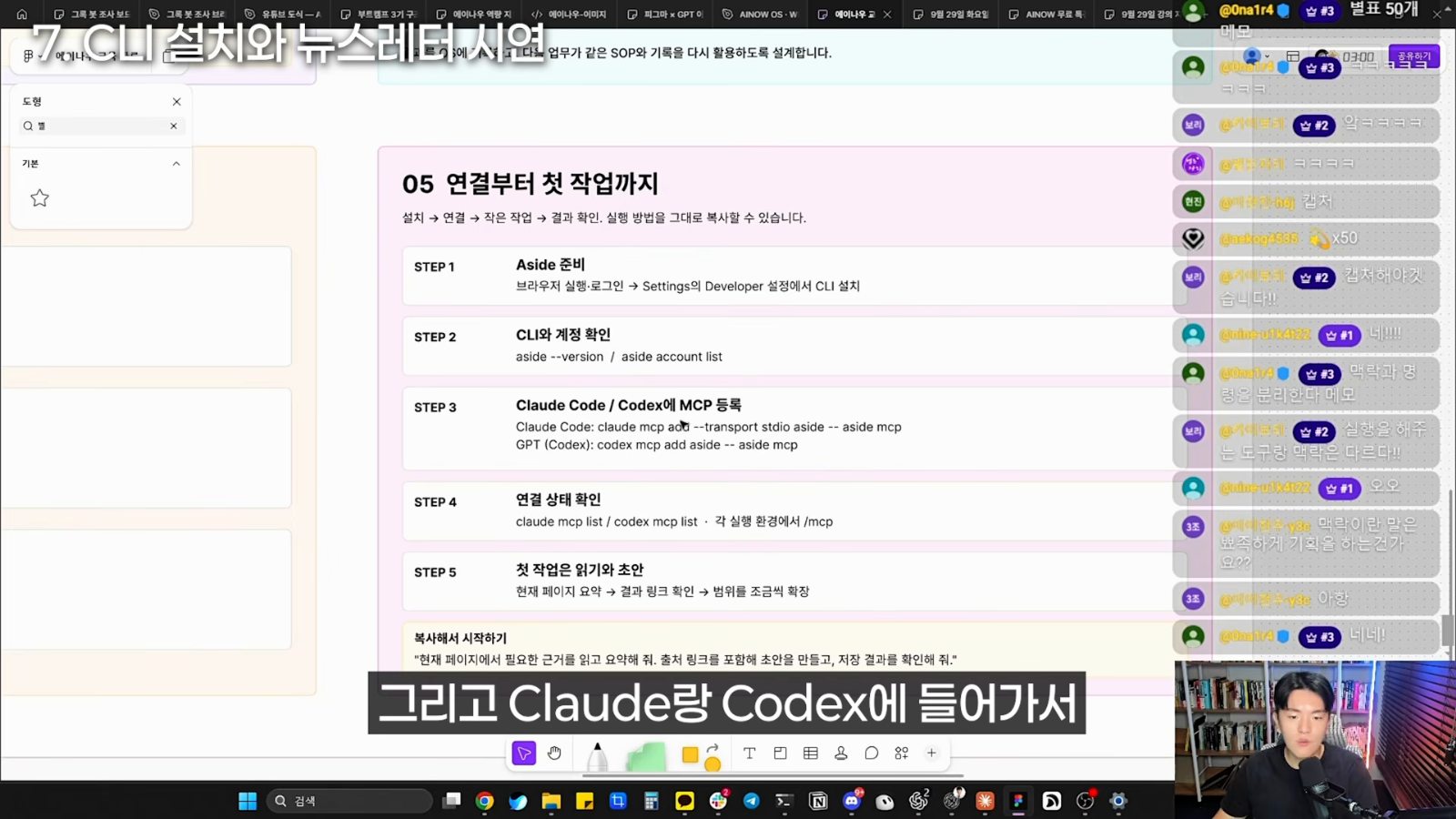Switch to the 유튜브 도식 tab
This screenshot has width=1456, height=819.
point(282,15)
